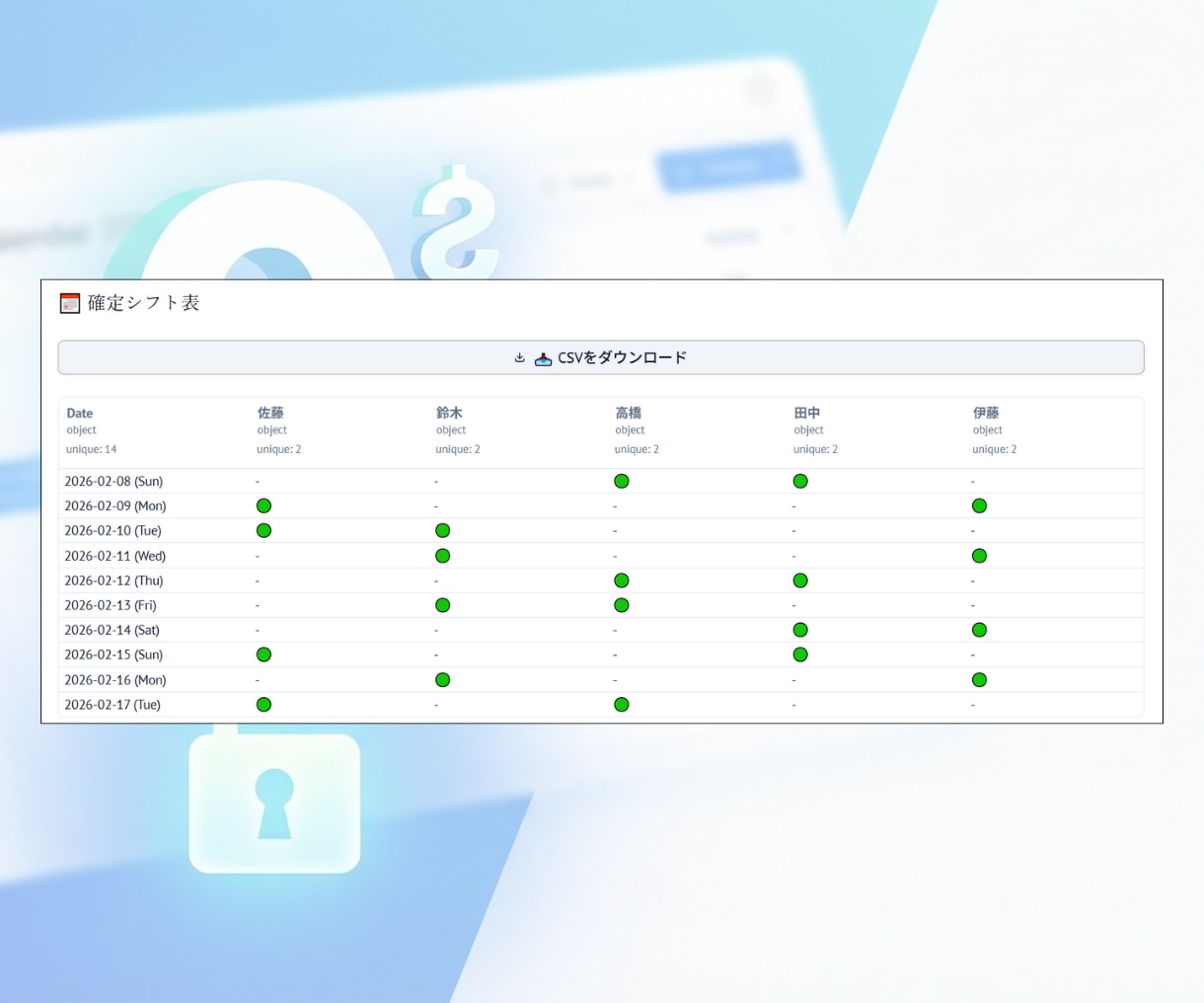The image size is (1204, 1003).
Task: Pick 鈴木's green shift marker on 2026-02-10
Action: pyautogui.click(x=443, y=531)
